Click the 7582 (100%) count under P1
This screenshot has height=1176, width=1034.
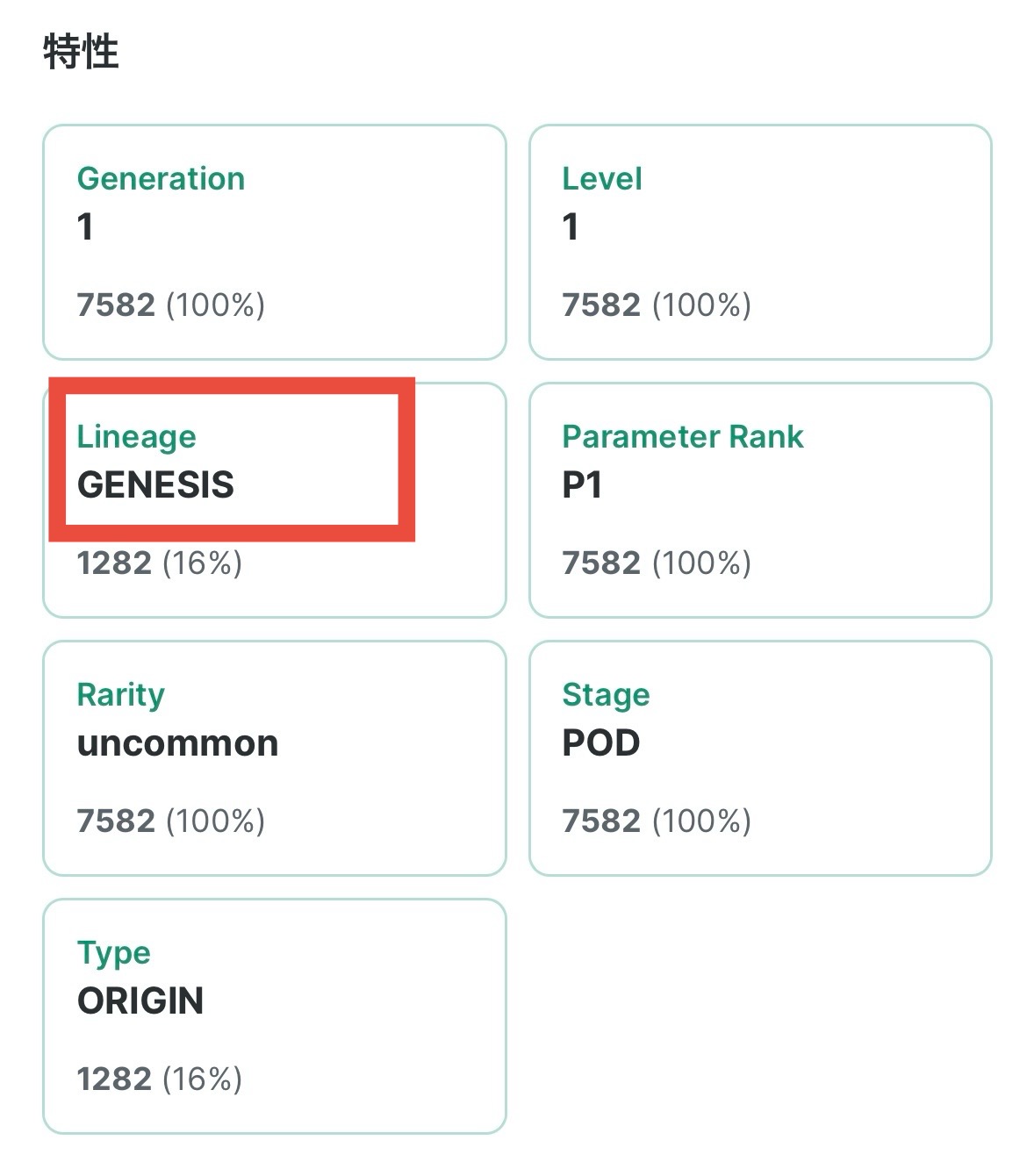pyautogui.click(x=656, y=563)
